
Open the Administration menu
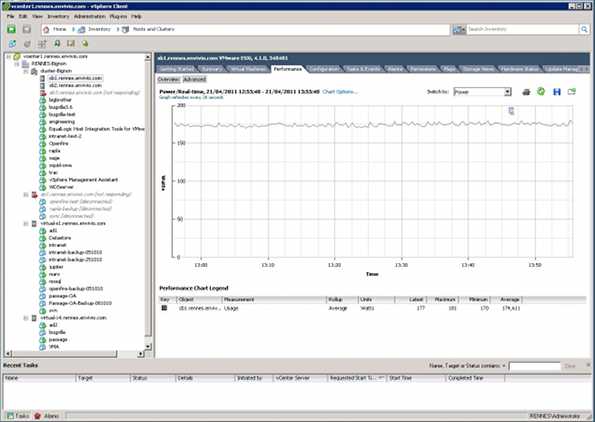[90, 17]
